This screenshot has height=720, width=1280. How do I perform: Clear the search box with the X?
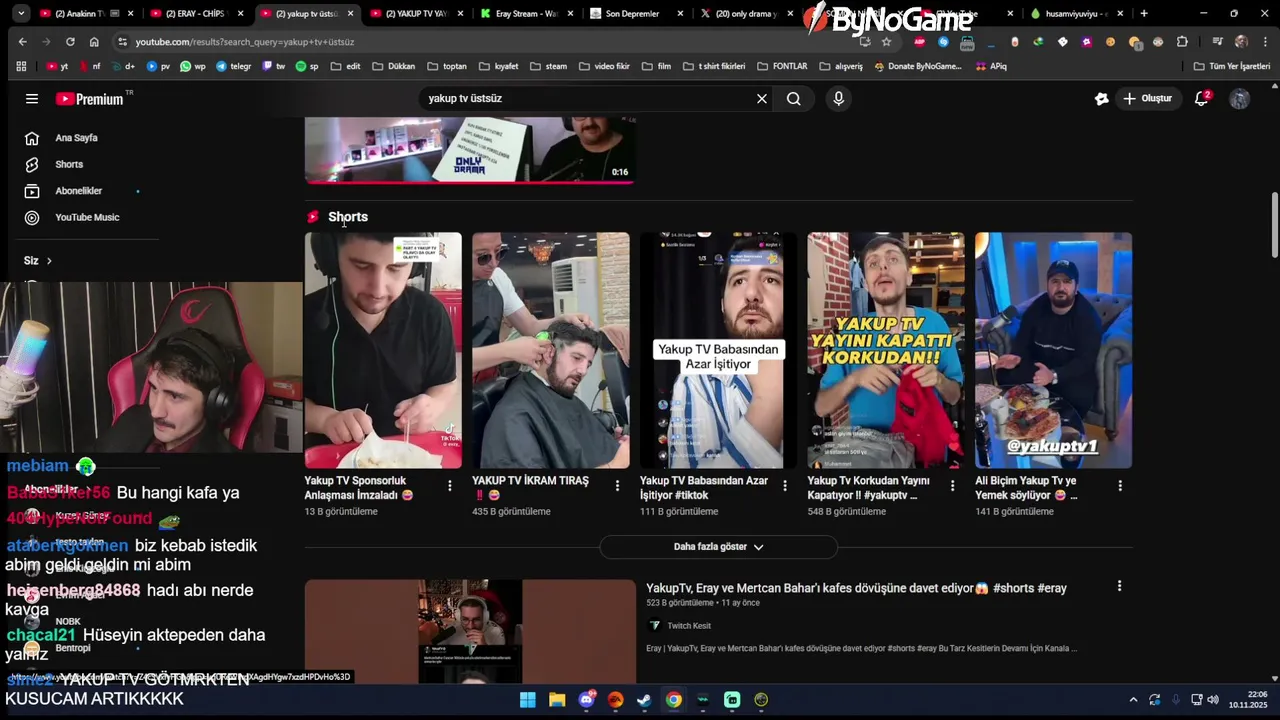[x=762, y=99]
